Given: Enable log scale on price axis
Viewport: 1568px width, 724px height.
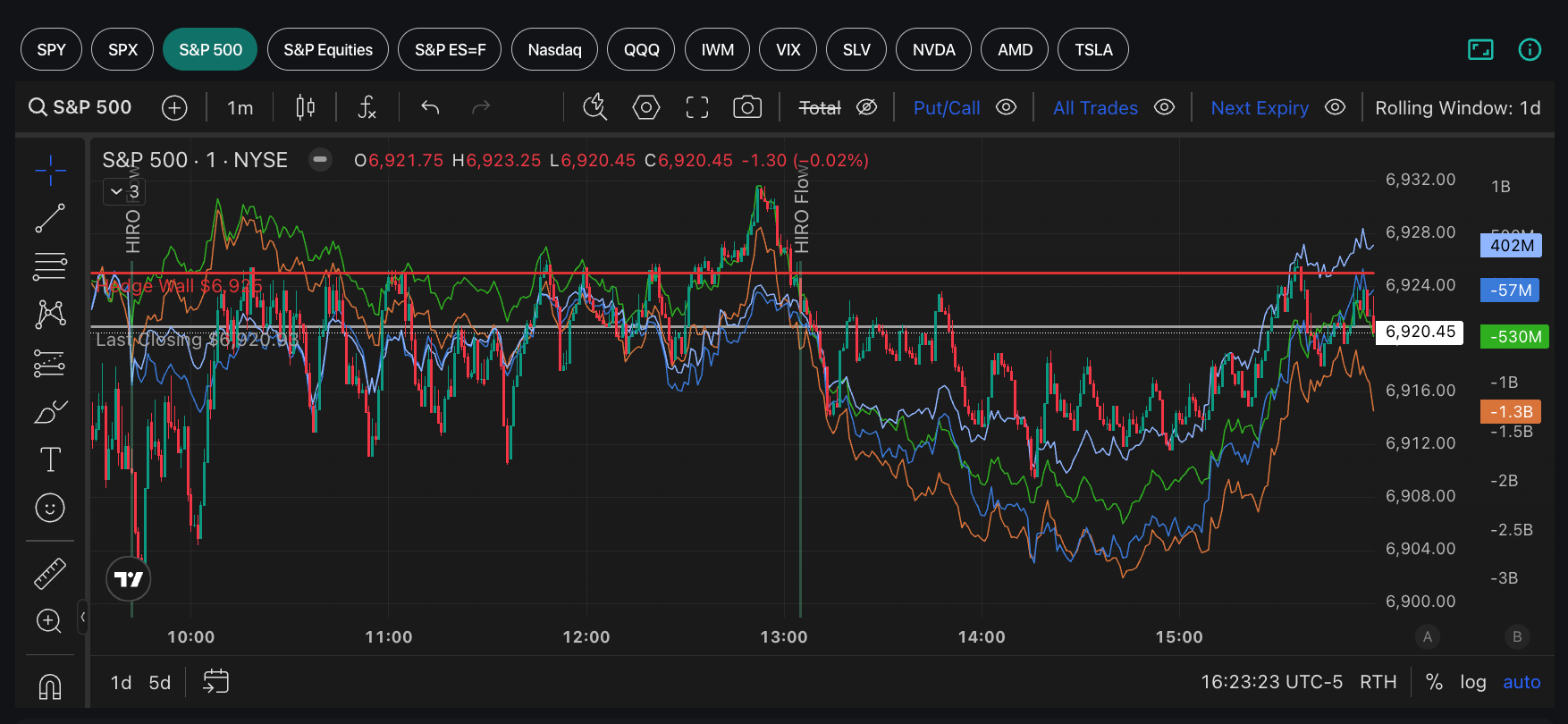Looking at the screenshot, I should click(1472, 682).
